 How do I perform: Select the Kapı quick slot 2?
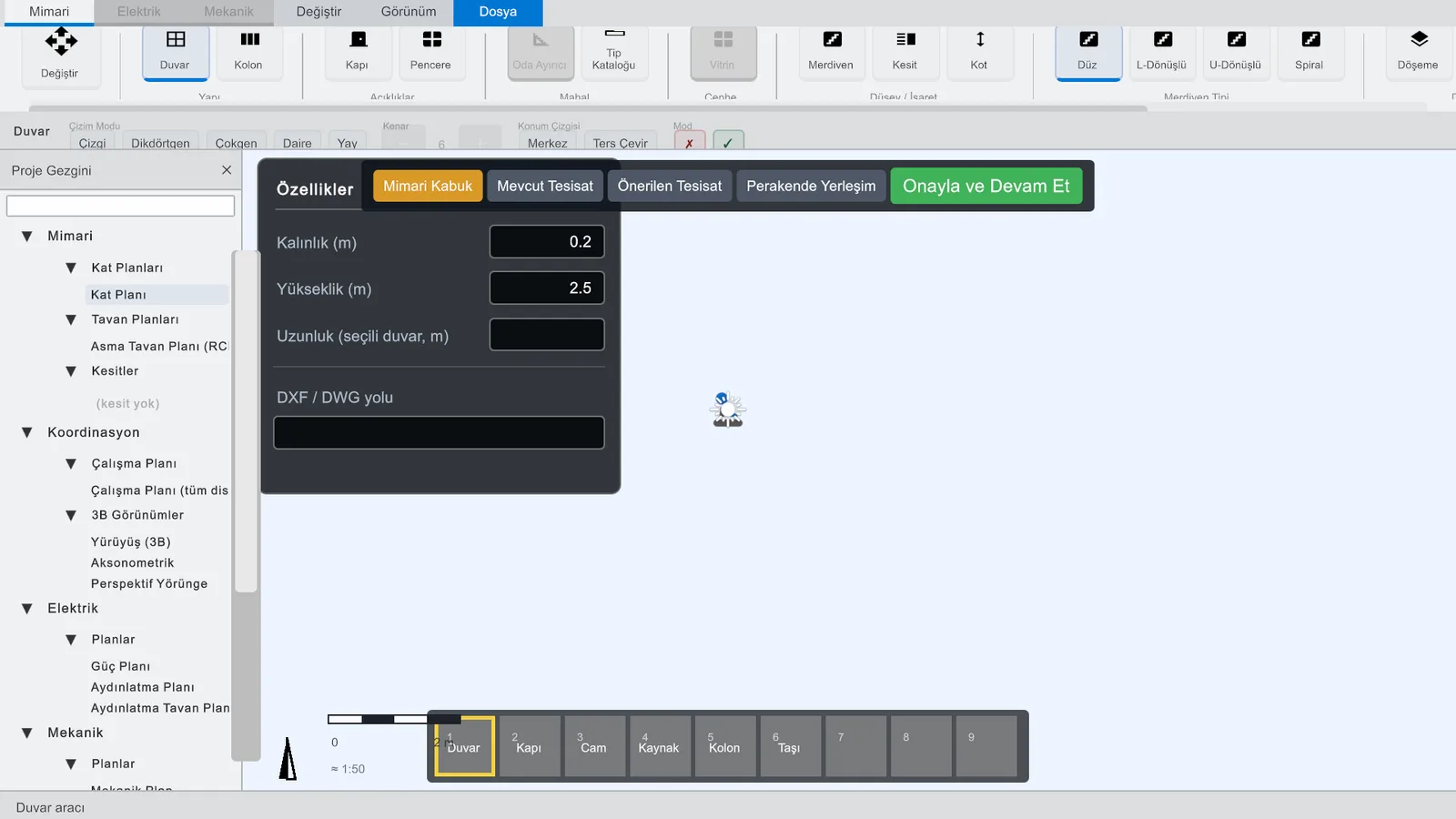(530, 746)
